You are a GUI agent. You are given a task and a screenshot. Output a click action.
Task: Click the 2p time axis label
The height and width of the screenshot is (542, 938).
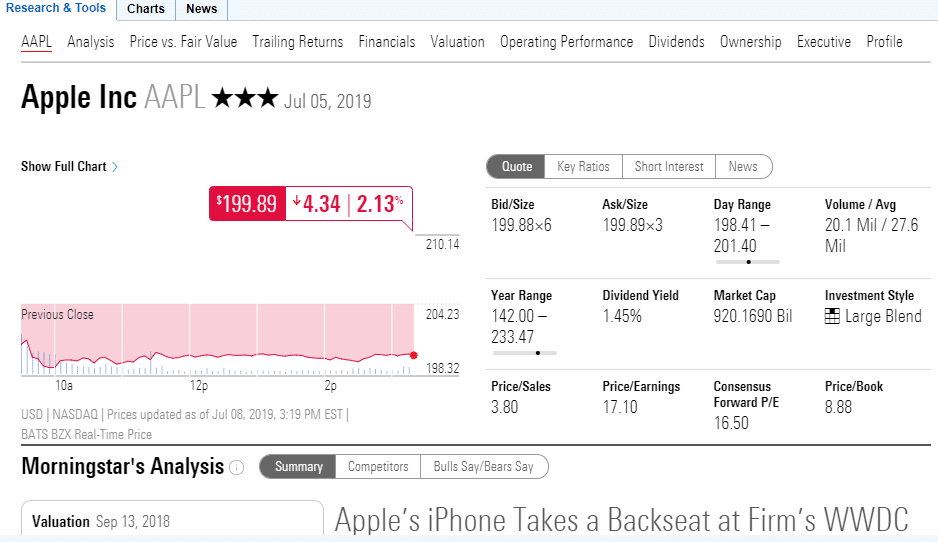330,386
